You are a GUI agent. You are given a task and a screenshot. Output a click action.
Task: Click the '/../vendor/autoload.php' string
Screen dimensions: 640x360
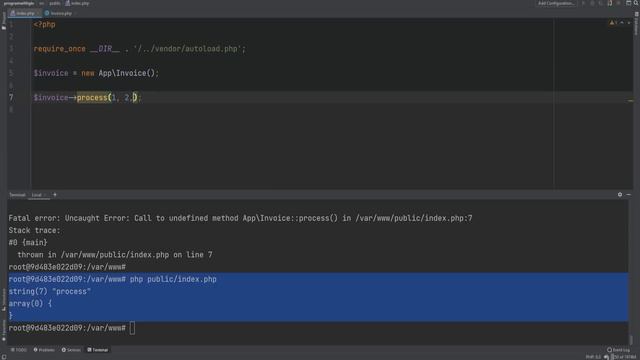coord(188,49)
